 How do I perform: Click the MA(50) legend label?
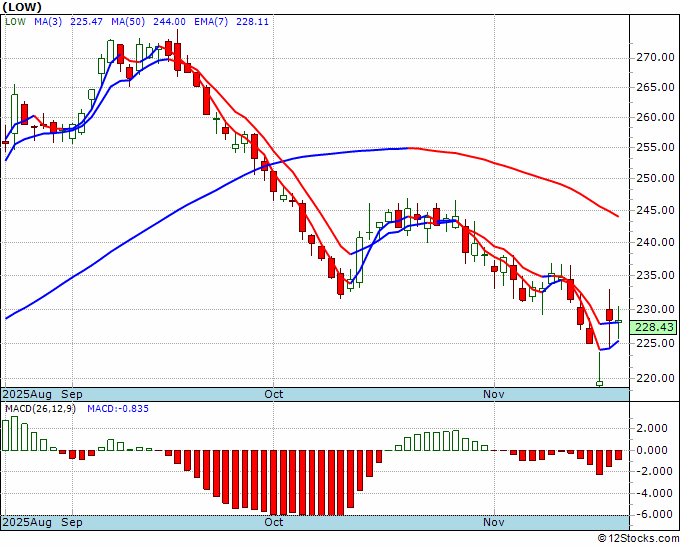128,22
